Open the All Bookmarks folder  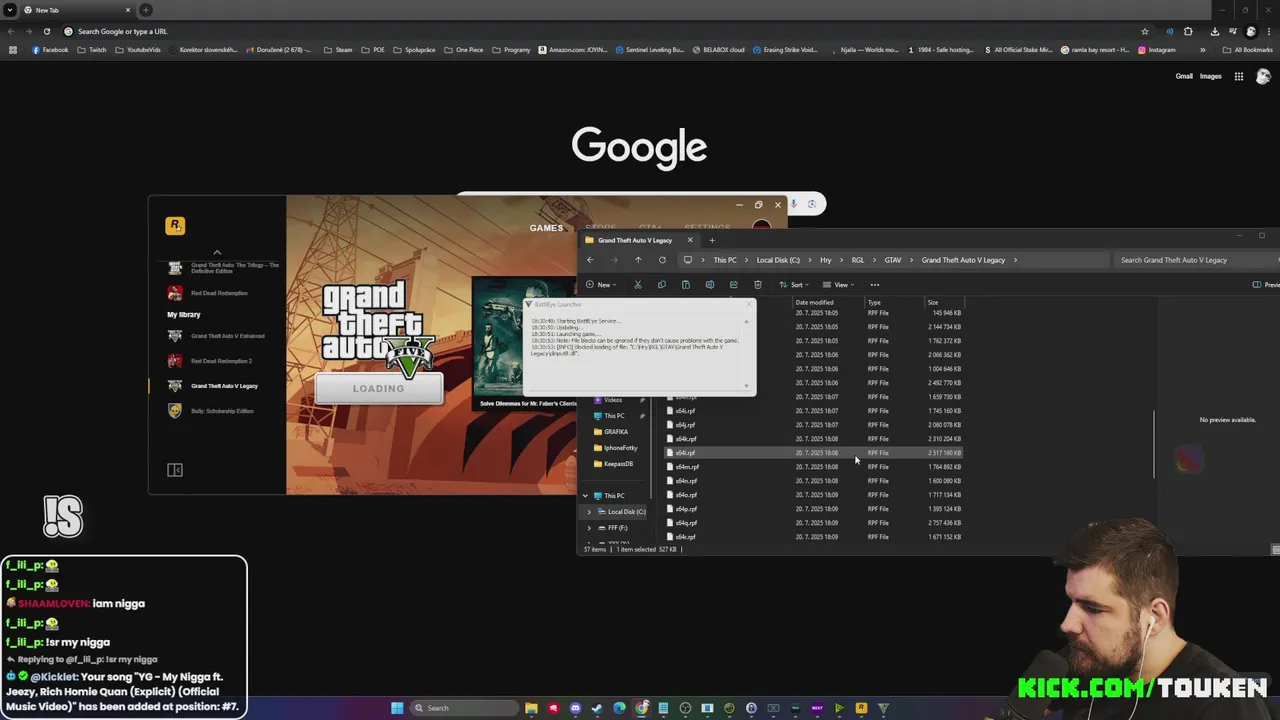tap(1247, 50)
